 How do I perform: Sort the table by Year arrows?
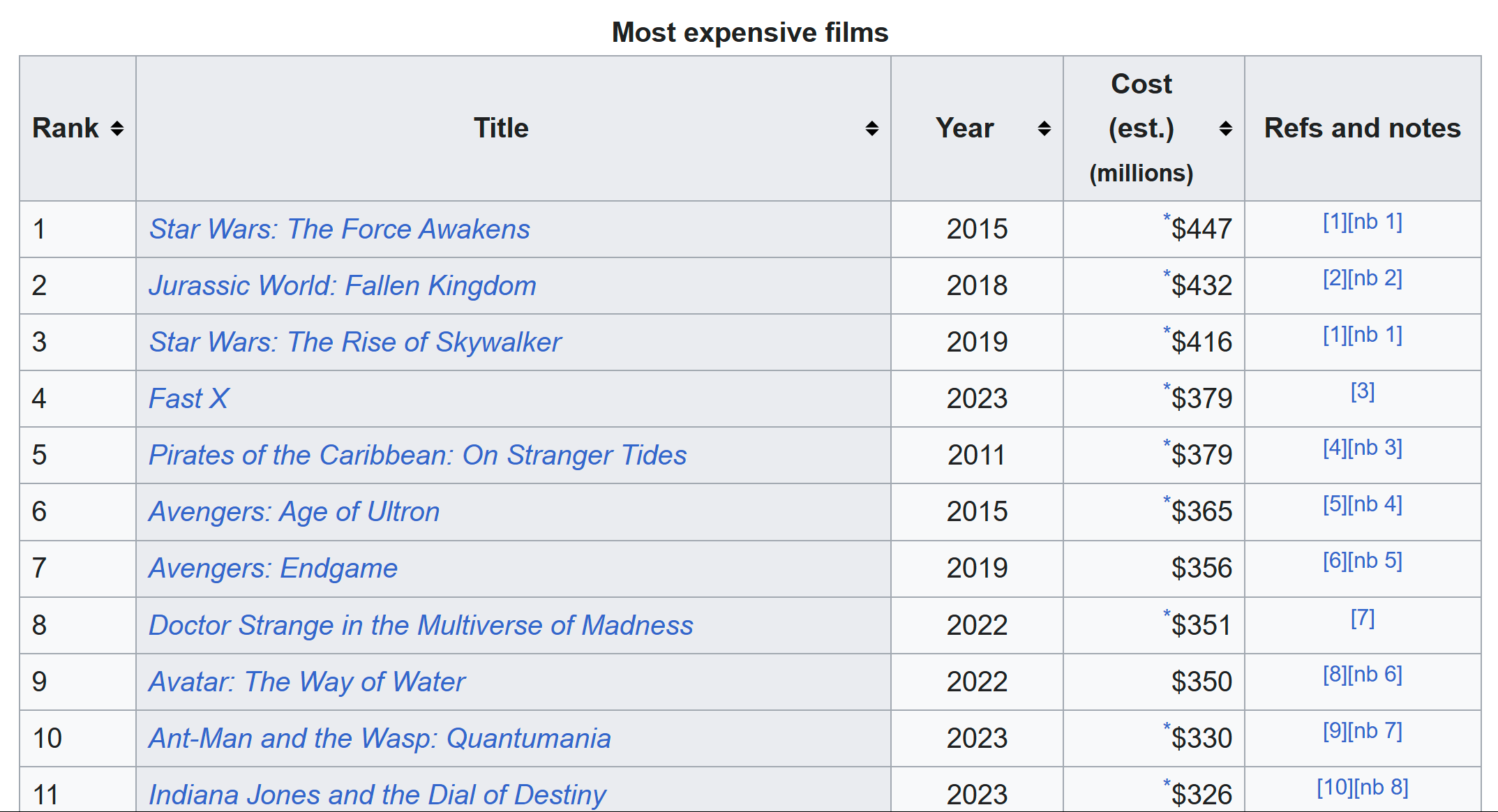tap(1044, 128)
